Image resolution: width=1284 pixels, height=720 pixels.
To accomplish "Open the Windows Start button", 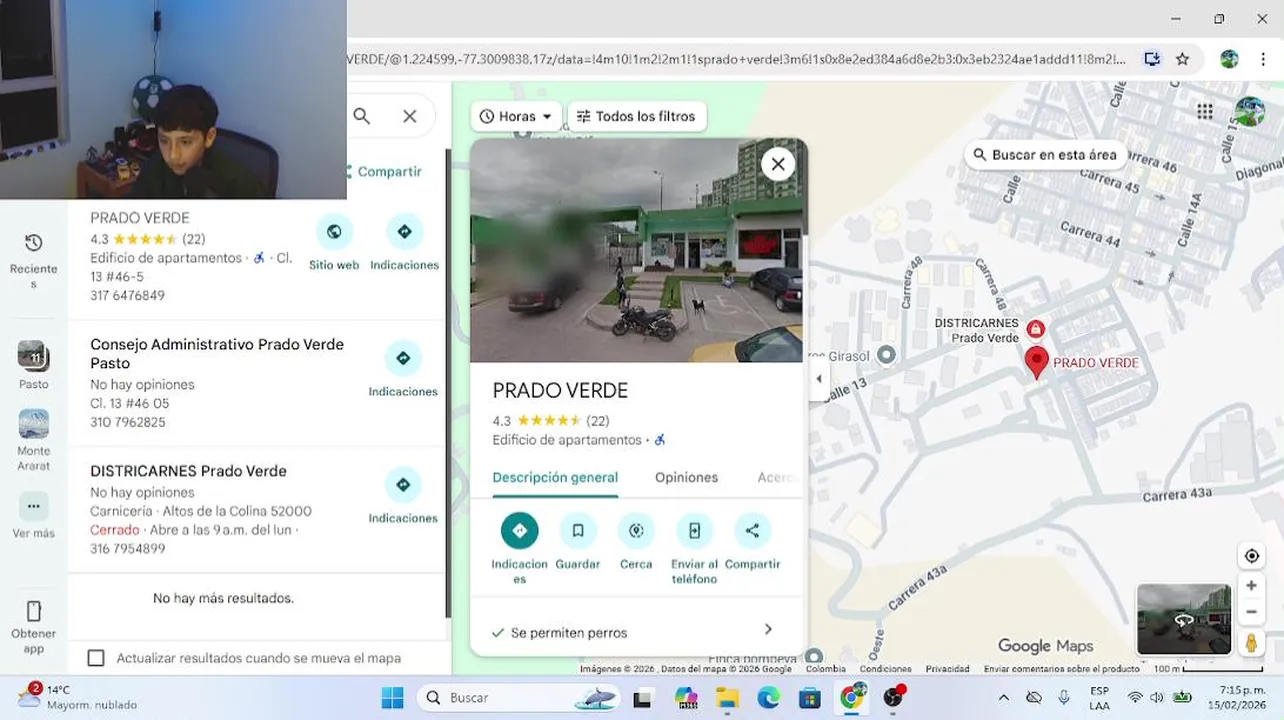I will 392,698.
